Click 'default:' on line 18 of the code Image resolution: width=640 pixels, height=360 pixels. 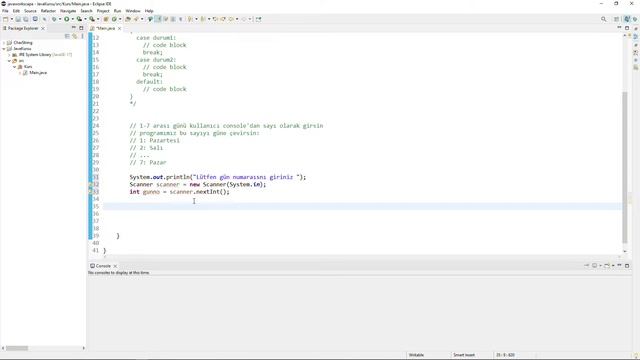pos(149,81)
